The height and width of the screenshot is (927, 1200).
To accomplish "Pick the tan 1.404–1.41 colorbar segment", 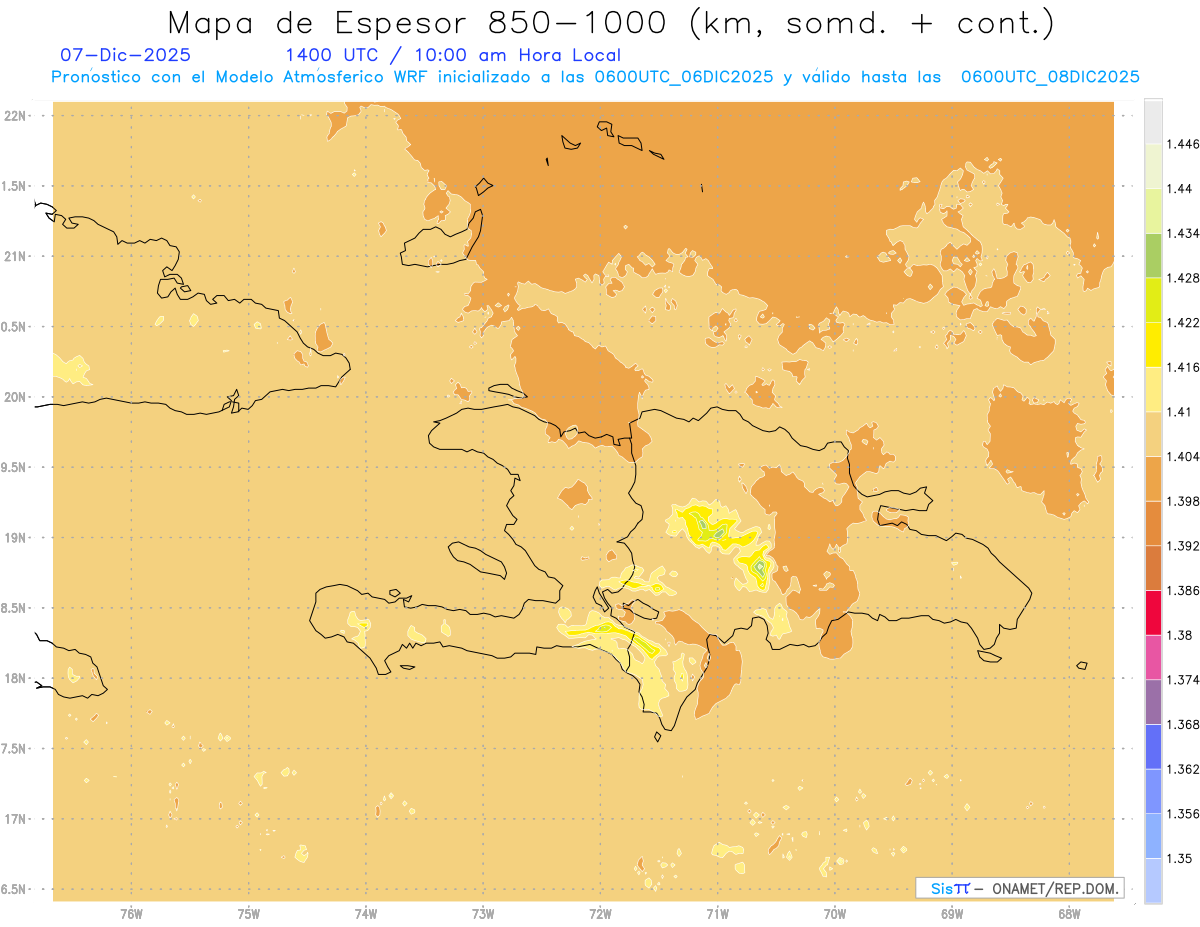I will (x=1153, y=433).
